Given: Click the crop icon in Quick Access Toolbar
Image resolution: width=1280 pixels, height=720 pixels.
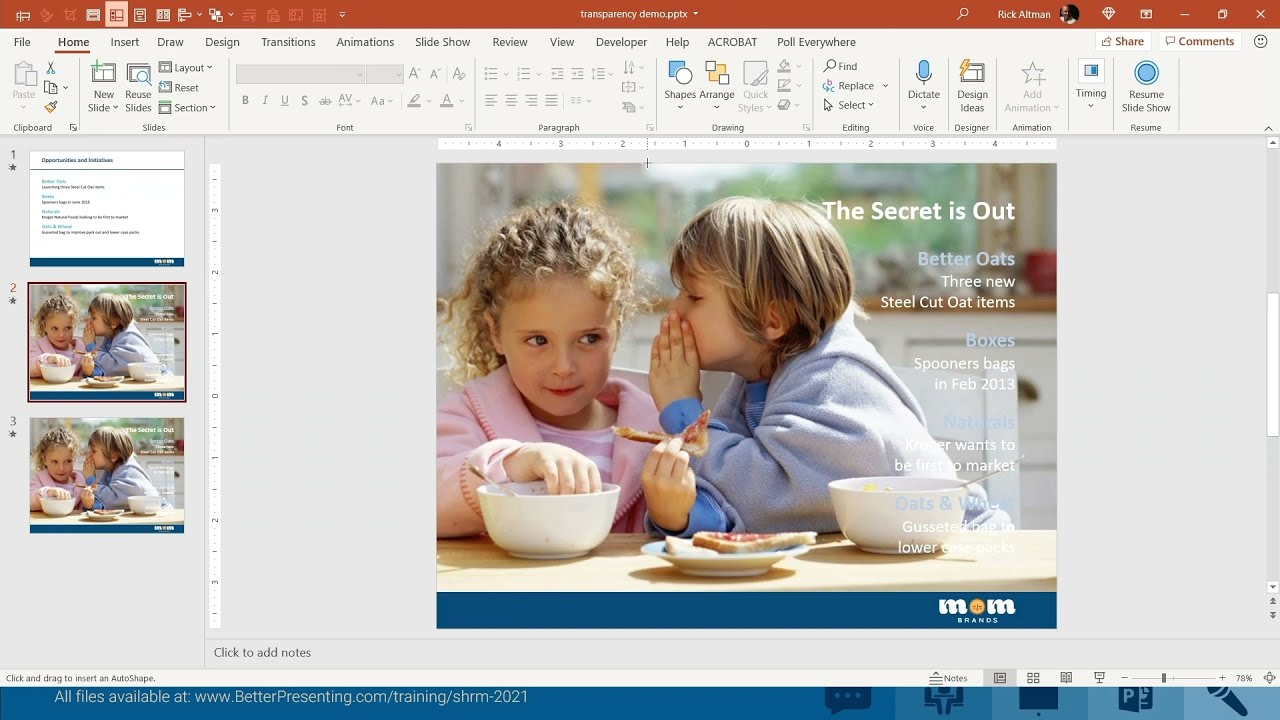Looking at the screenshot, I should (x=70, y=15).
